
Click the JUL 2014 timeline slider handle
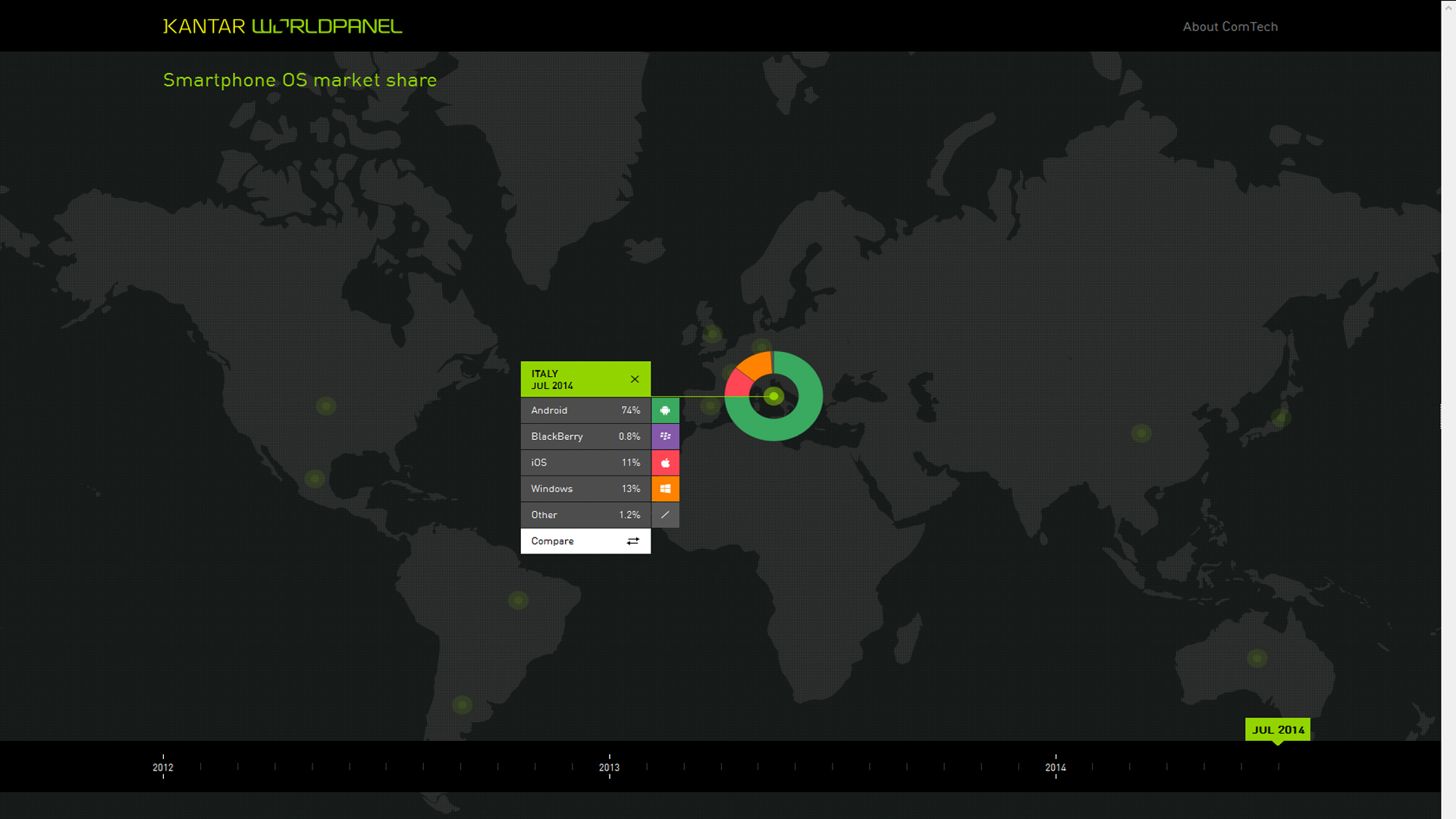coord(1277,730)
